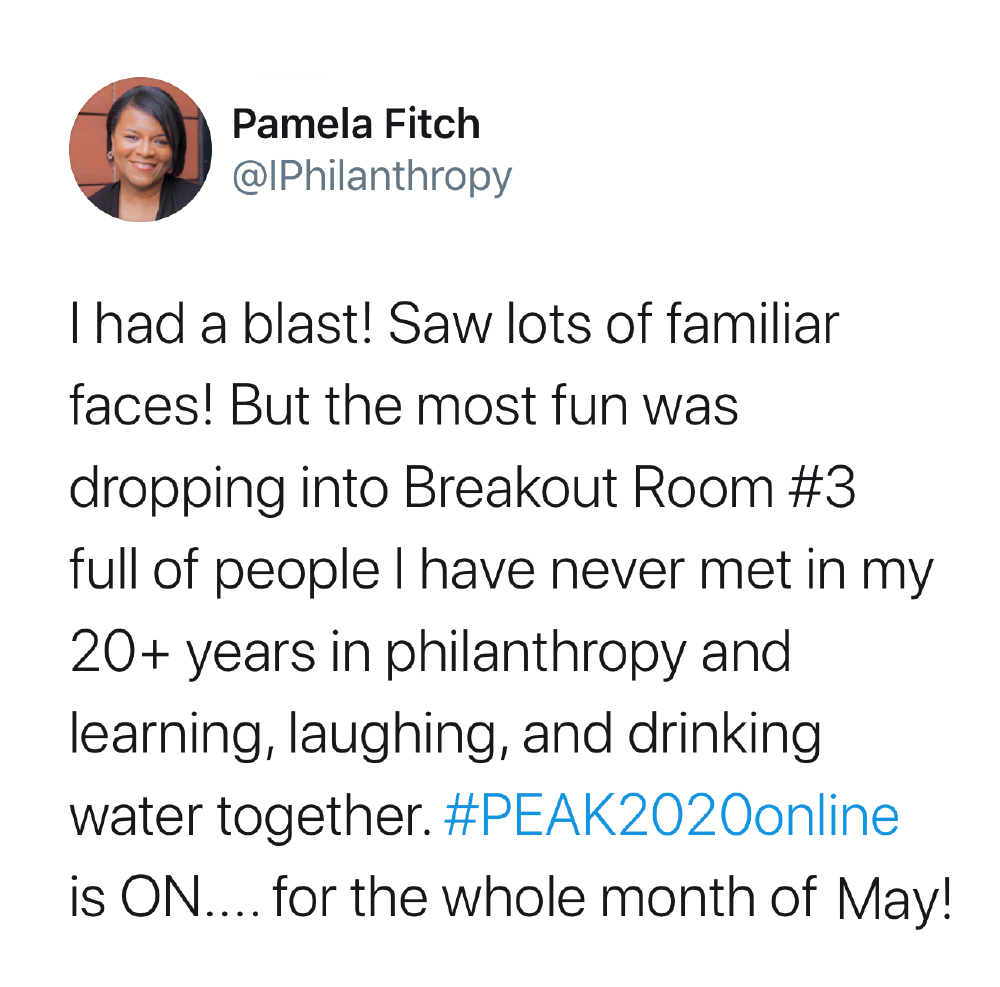
Task: Click the @IPhilanthropy handle
Action: tap(371, 177)
